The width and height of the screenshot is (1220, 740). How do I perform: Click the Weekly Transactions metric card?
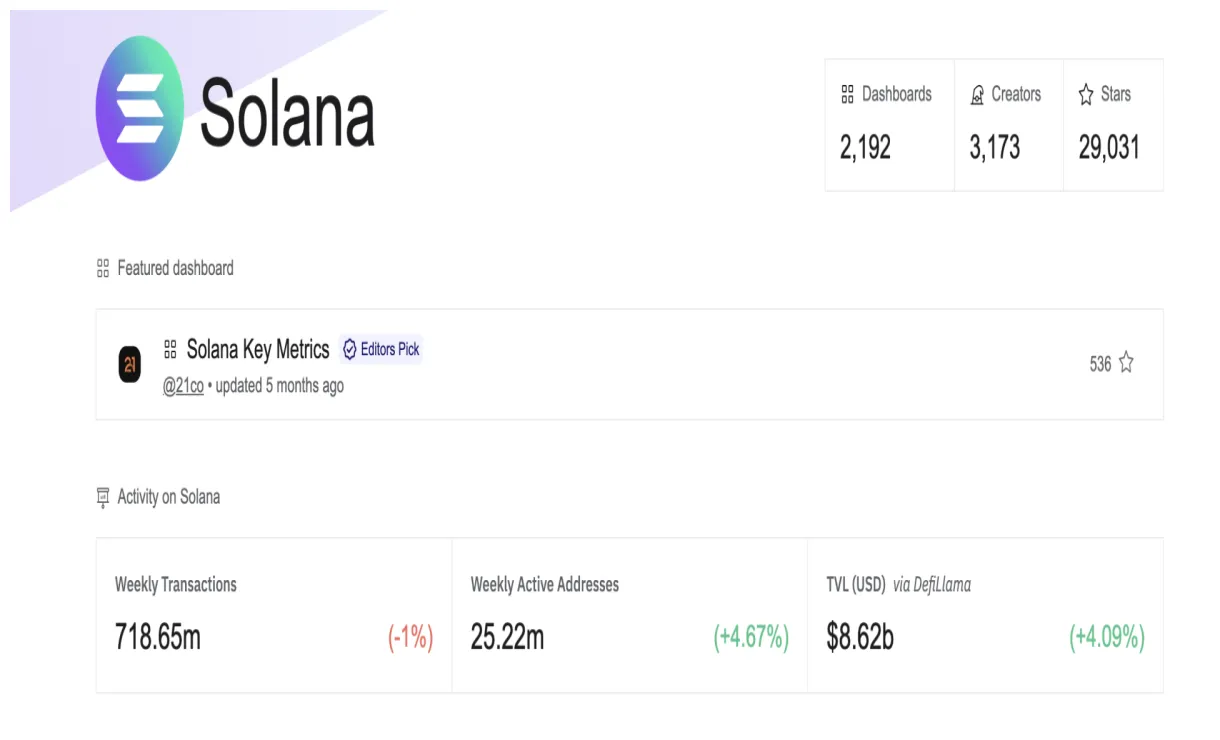pyautogui.click(x=275, y=615)
